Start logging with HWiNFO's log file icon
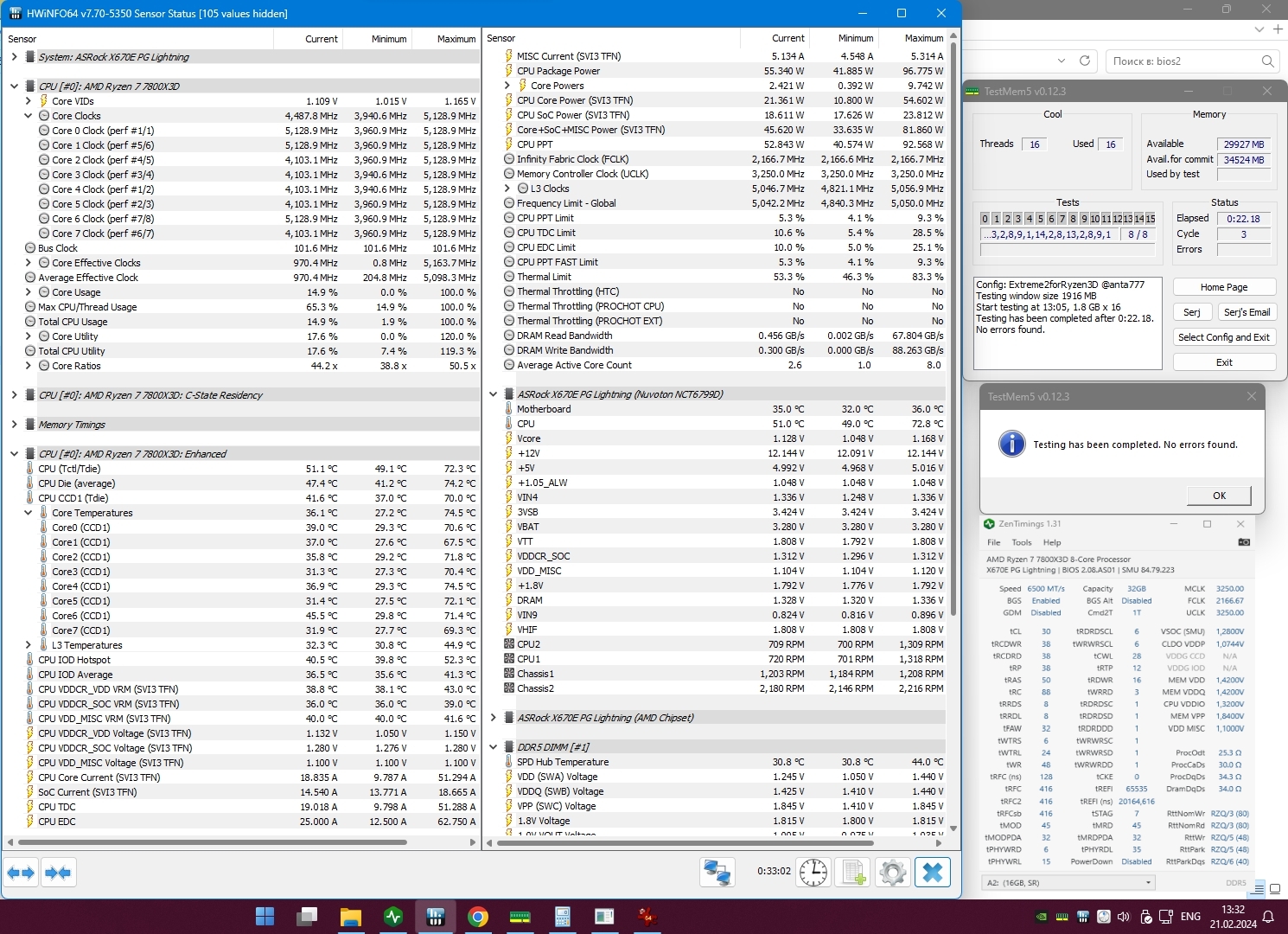The height and width of the screenshot is (934, 1288). (x=853, y=873)
